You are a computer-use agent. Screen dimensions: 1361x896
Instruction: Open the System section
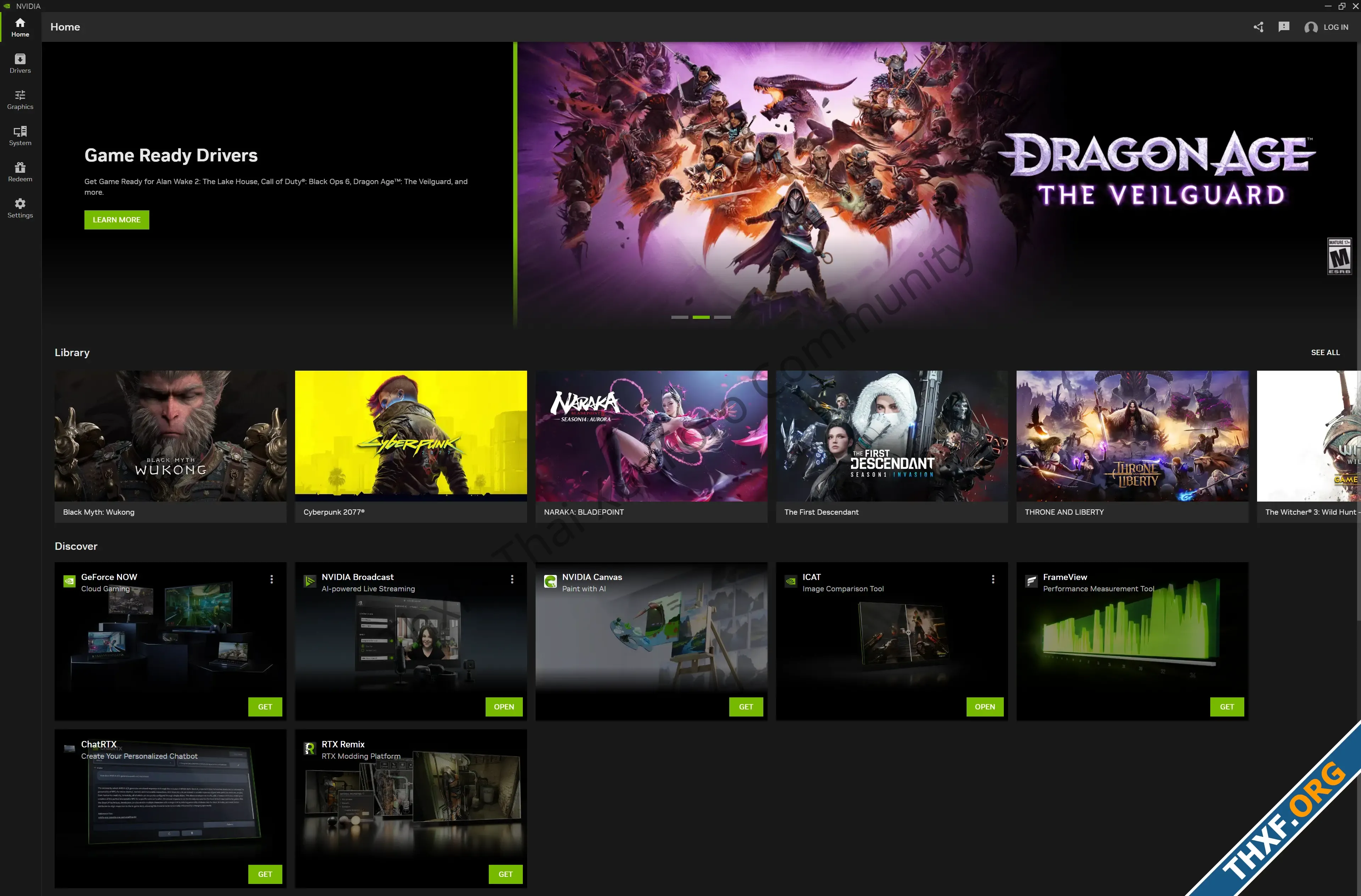pos(20,136)
